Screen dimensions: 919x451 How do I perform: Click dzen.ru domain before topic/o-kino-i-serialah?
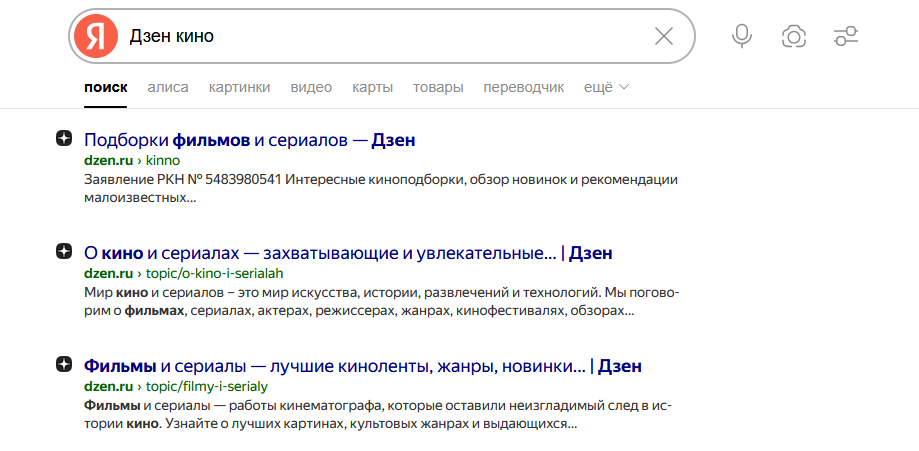(108, 273)
